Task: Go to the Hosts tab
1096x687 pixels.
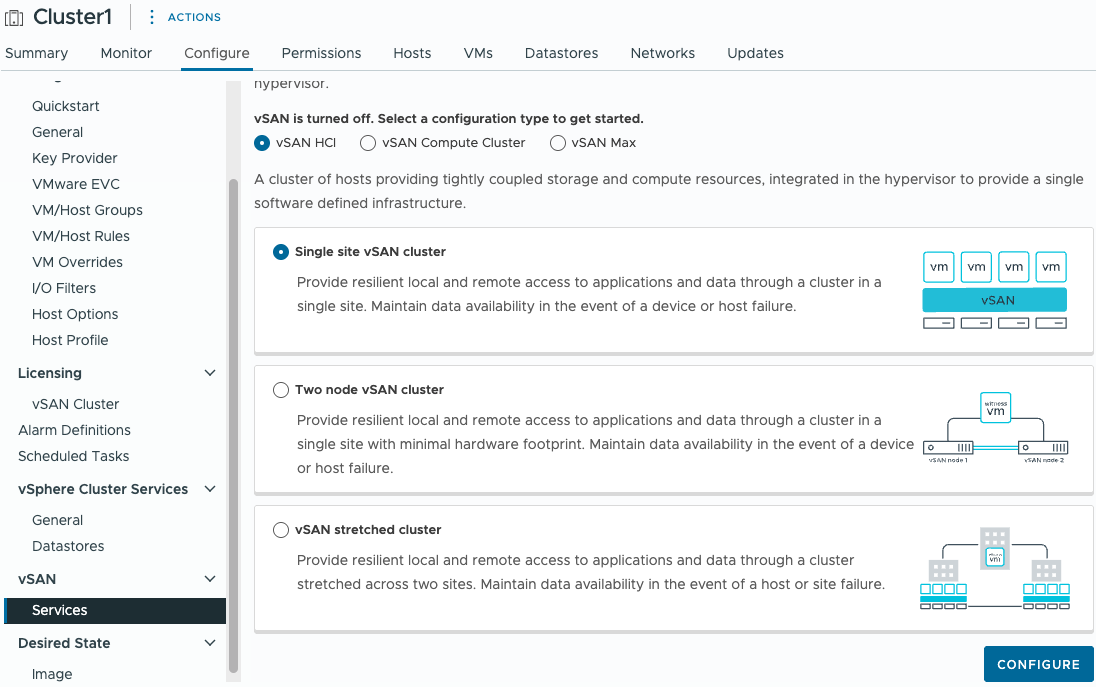Action: coord(412,53)
